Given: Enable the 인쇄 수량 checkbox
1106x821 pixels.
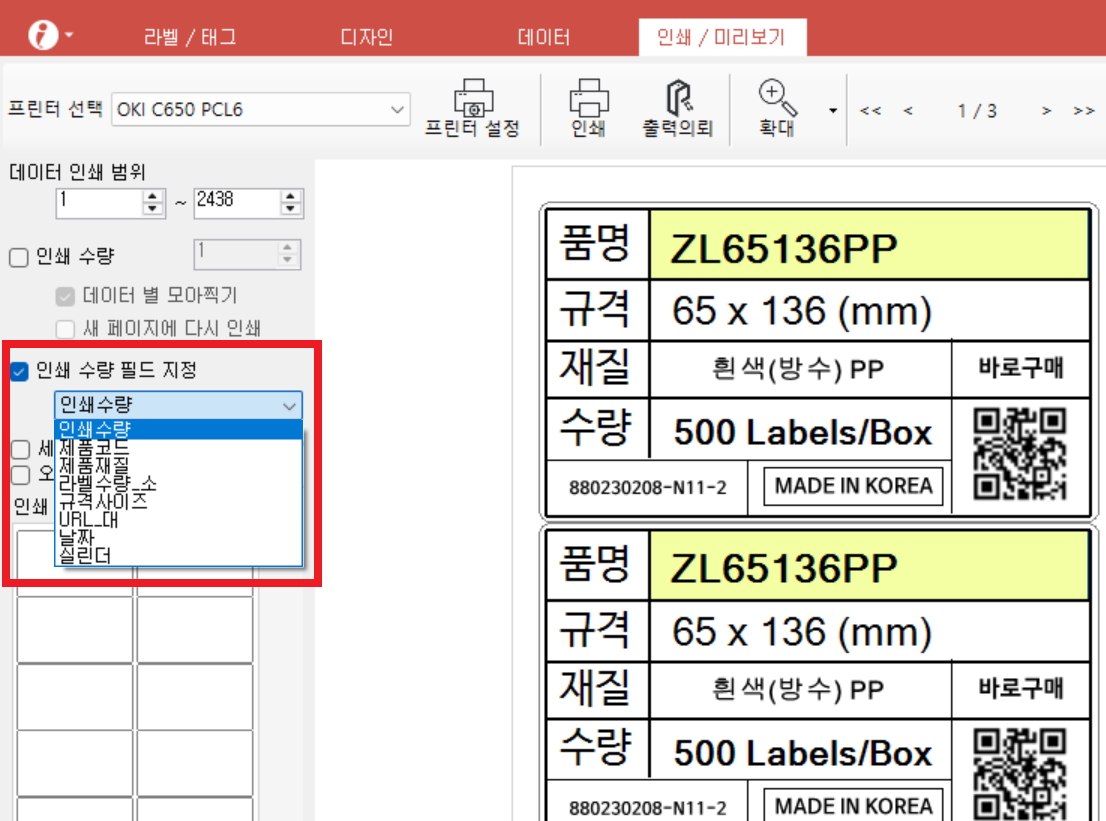Looking at the screenshot, I should click(18, 258).
